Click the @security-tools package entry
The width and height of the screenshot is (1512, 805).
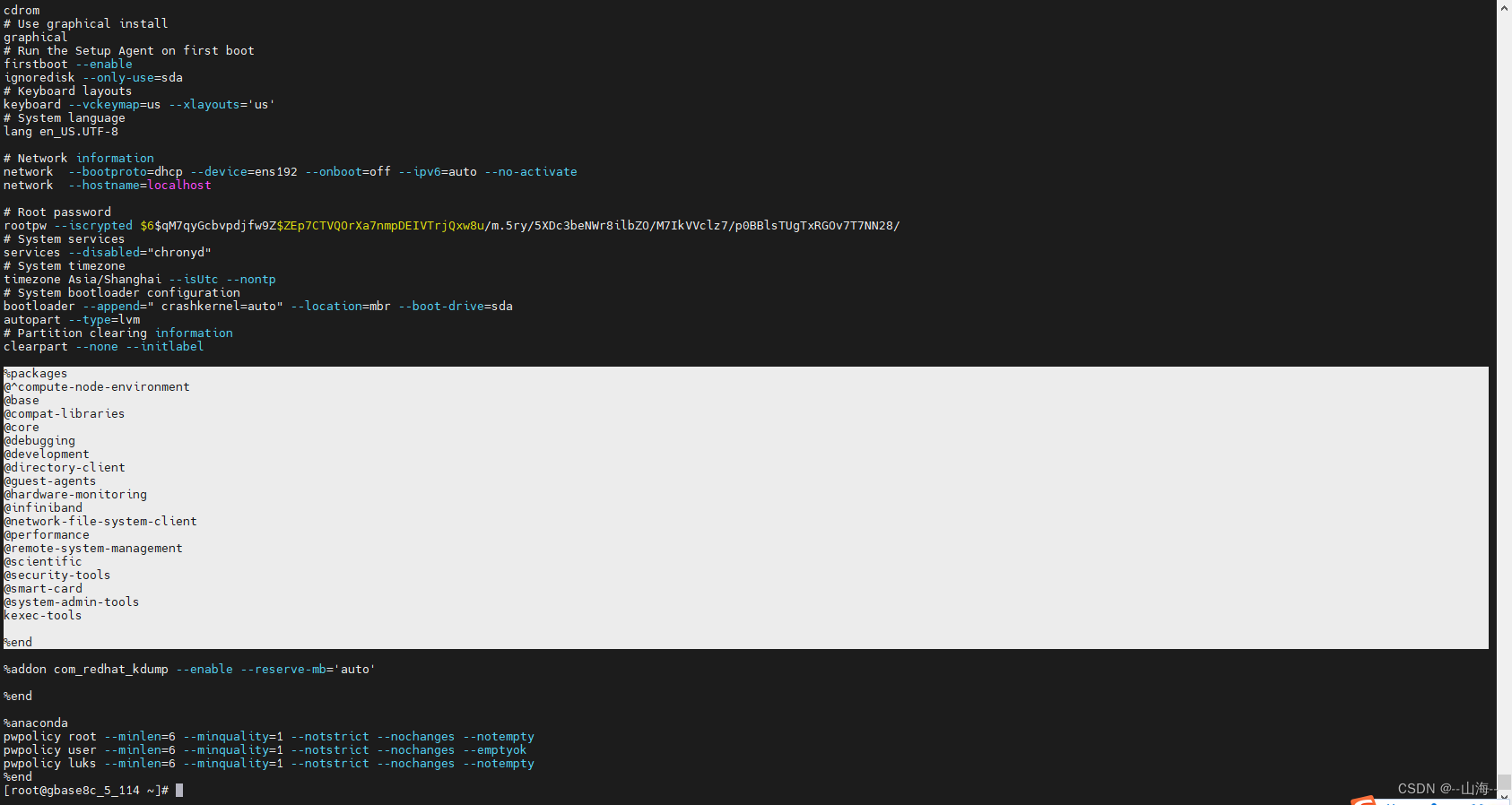pos(57,576)
